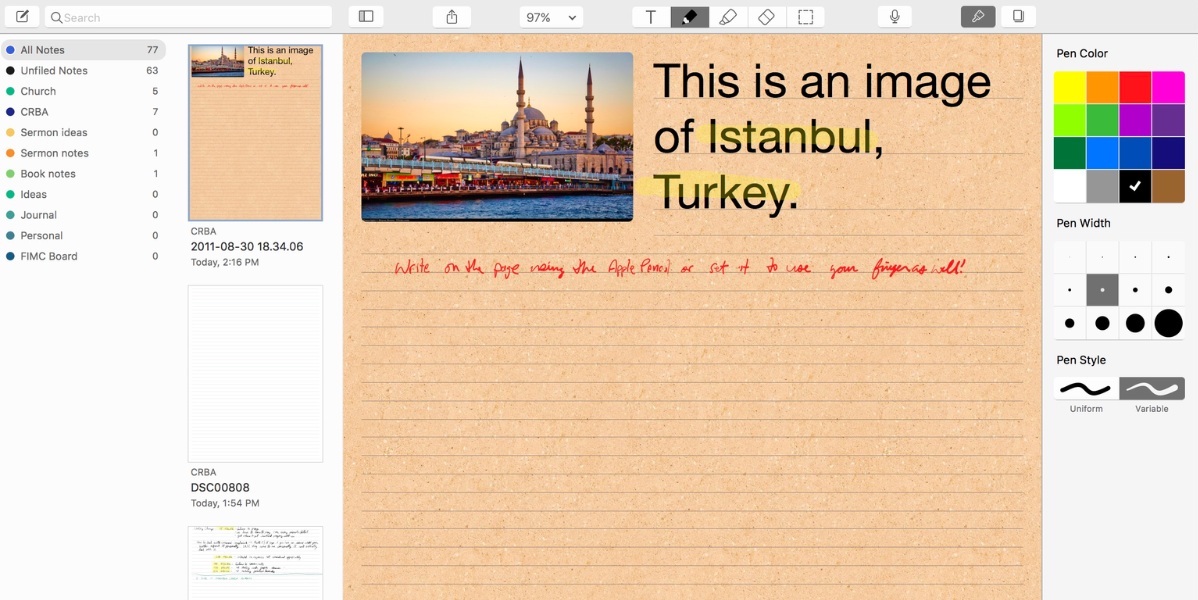The width and height of the screenshot is (1198, 600).
Task: Click in the Search field
Action: tap(190, 17)
